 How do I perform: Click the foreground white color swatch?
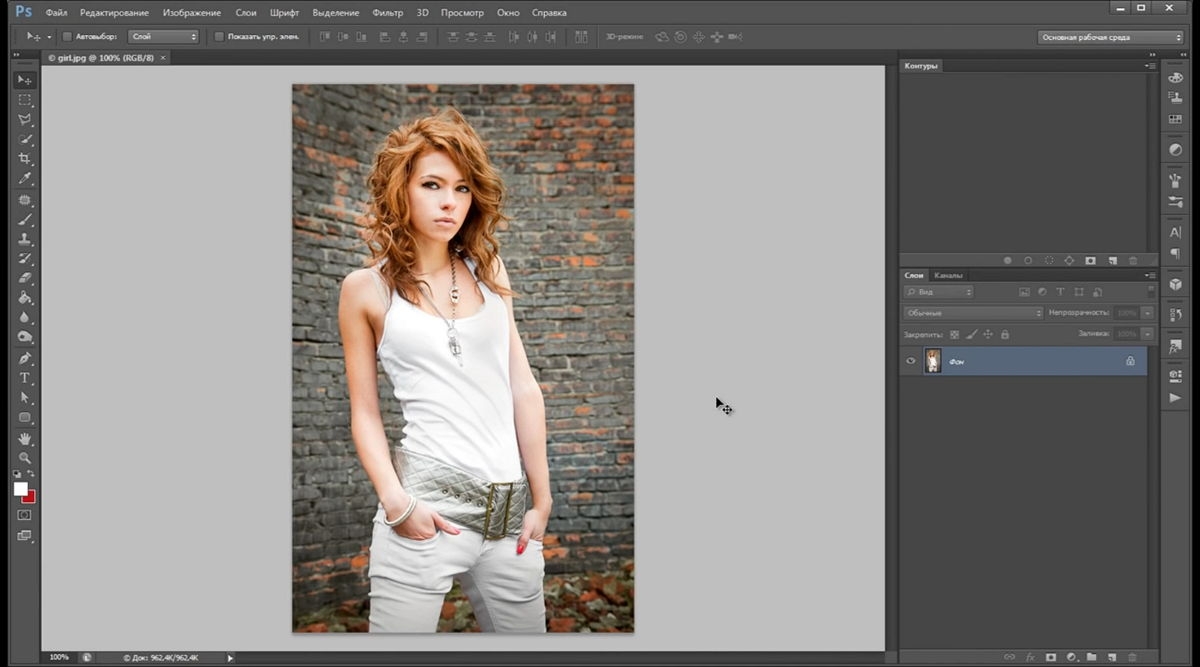coord(20,489)
